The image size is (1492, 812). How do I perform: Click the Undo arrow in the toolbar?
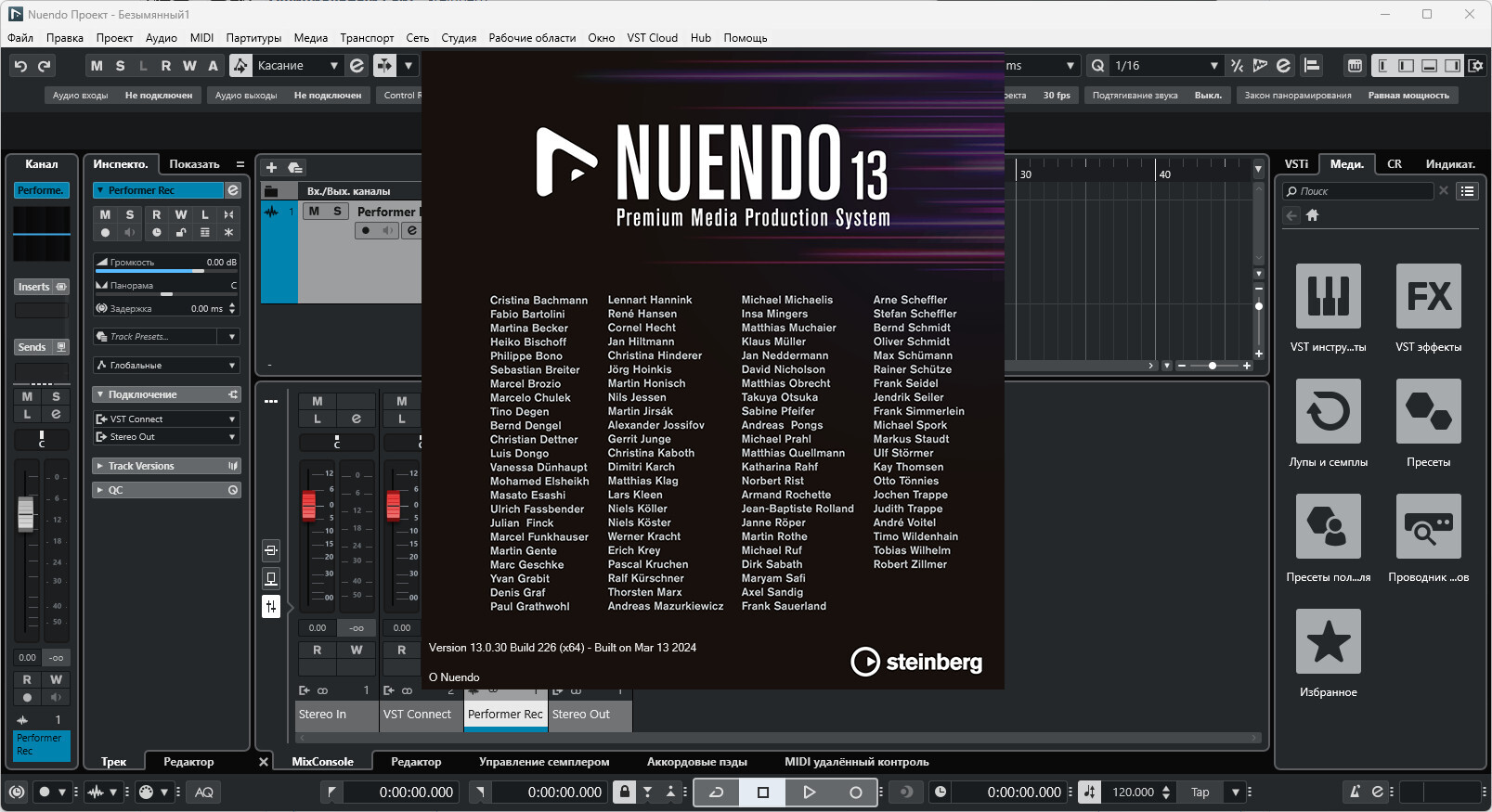tap(20, 66)
